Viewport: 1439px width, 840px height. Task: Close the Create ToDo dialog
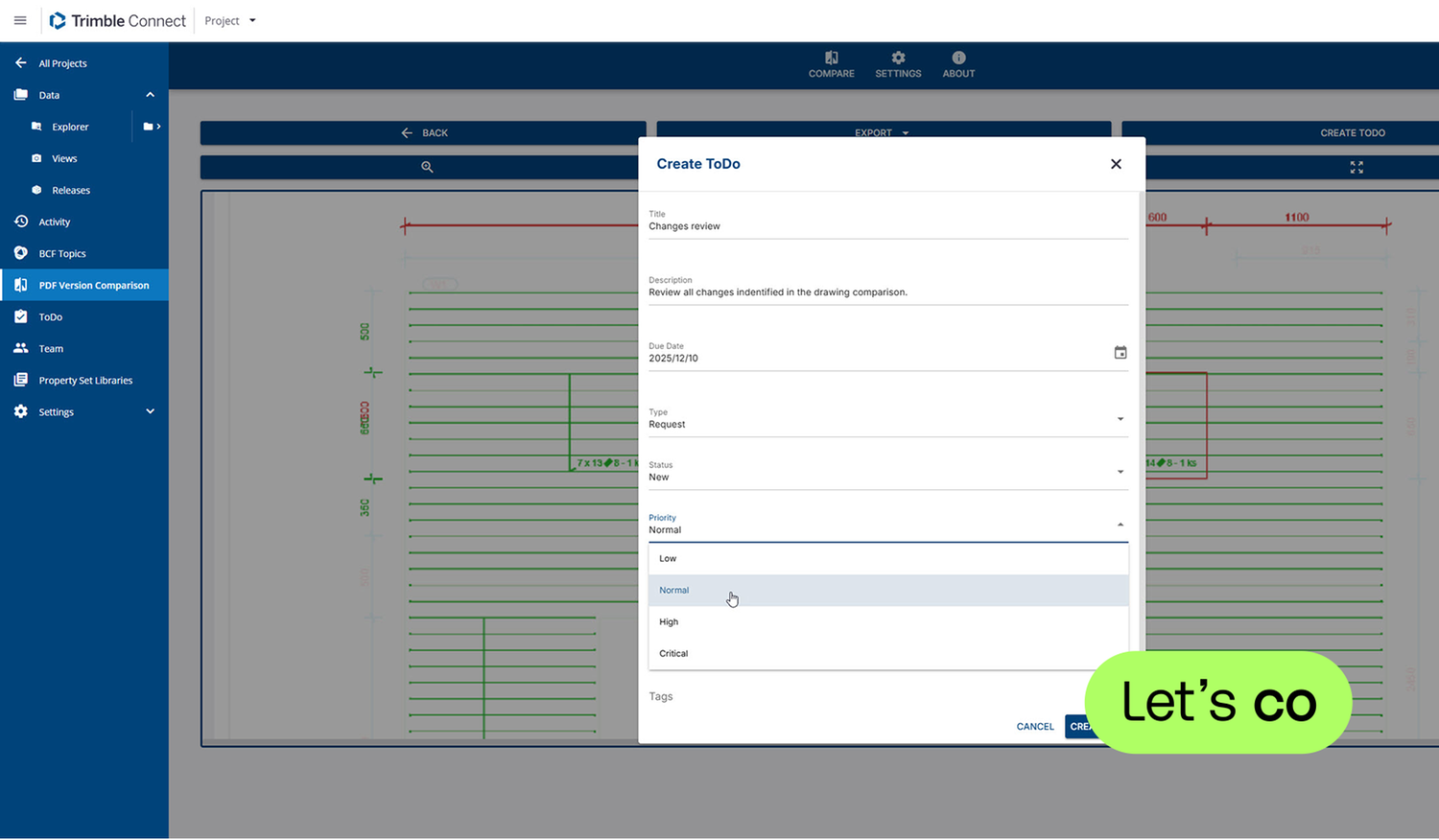(x=1116, y=164)
